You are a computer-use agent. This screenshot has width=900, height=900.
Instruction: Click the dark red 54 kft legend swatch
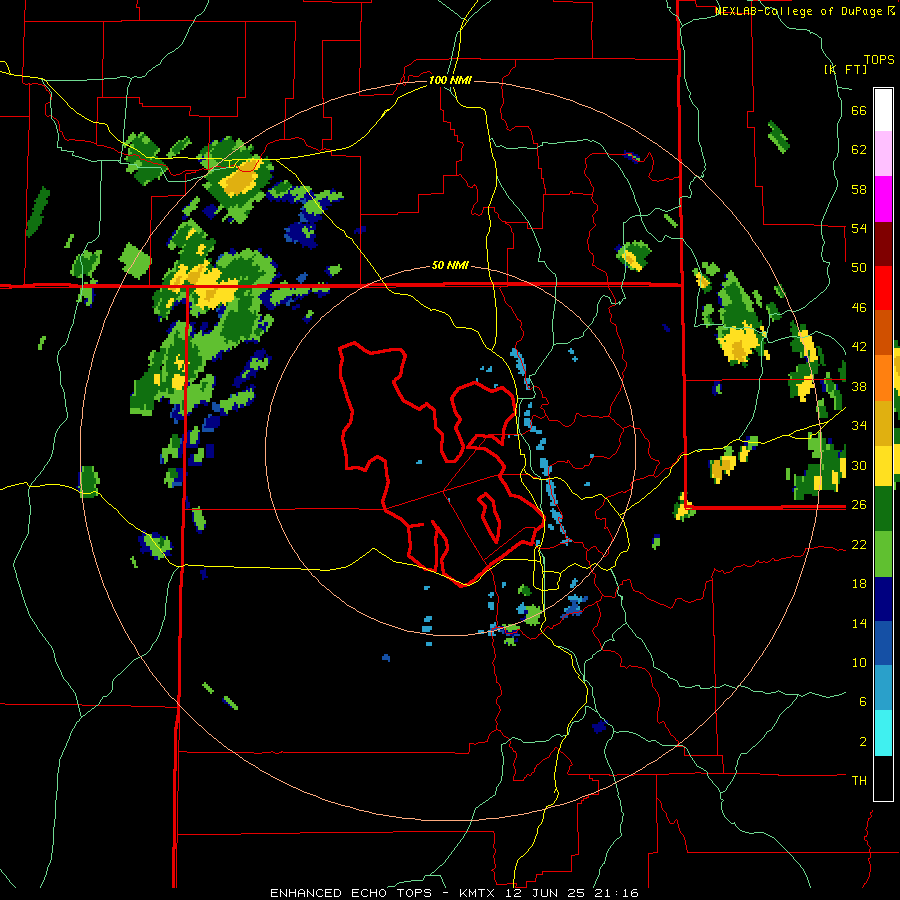coord(883,243)
